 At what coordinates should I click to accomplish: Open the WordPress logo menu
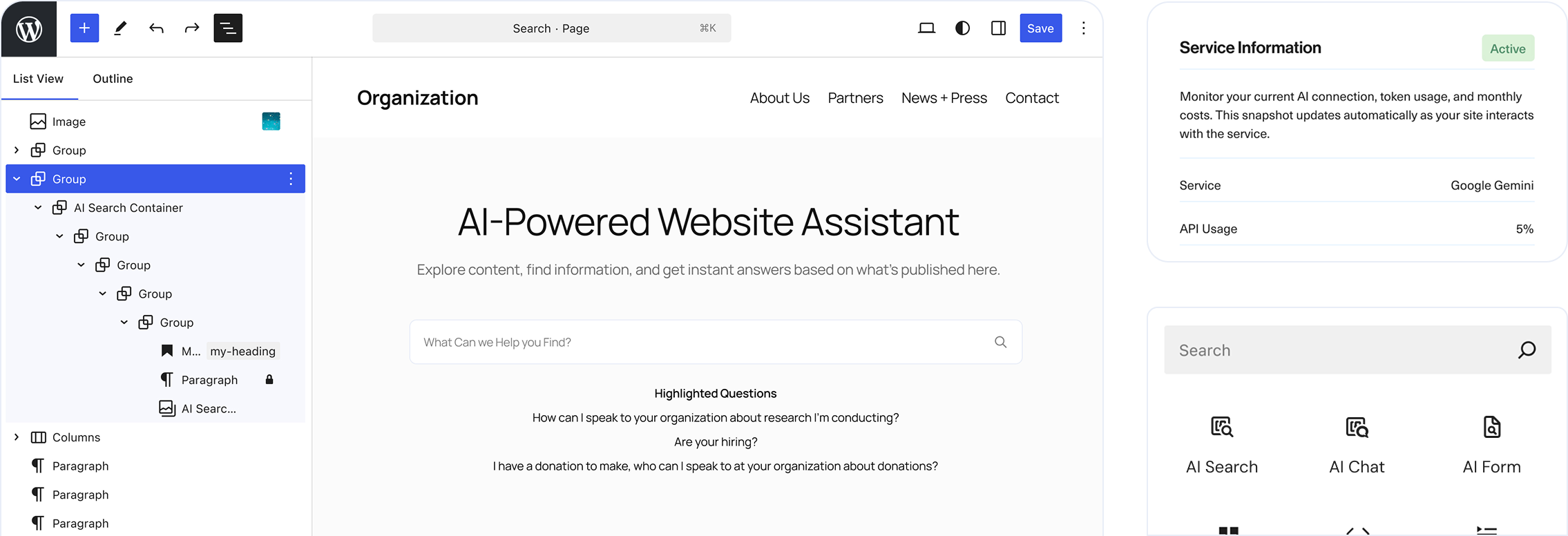tap(29, 28)
